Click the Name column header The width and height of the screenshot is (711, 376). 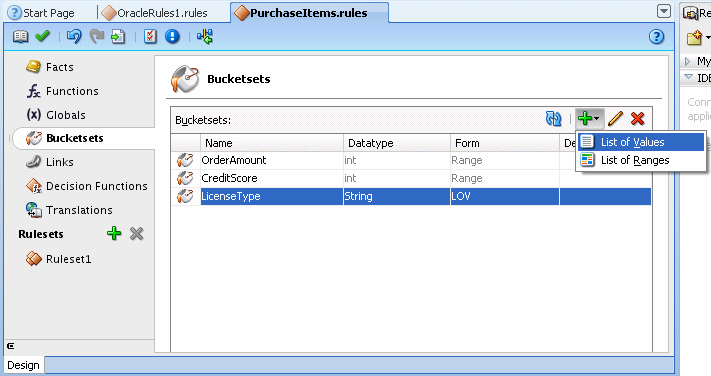pyautogui.click(x=272, y=143)
